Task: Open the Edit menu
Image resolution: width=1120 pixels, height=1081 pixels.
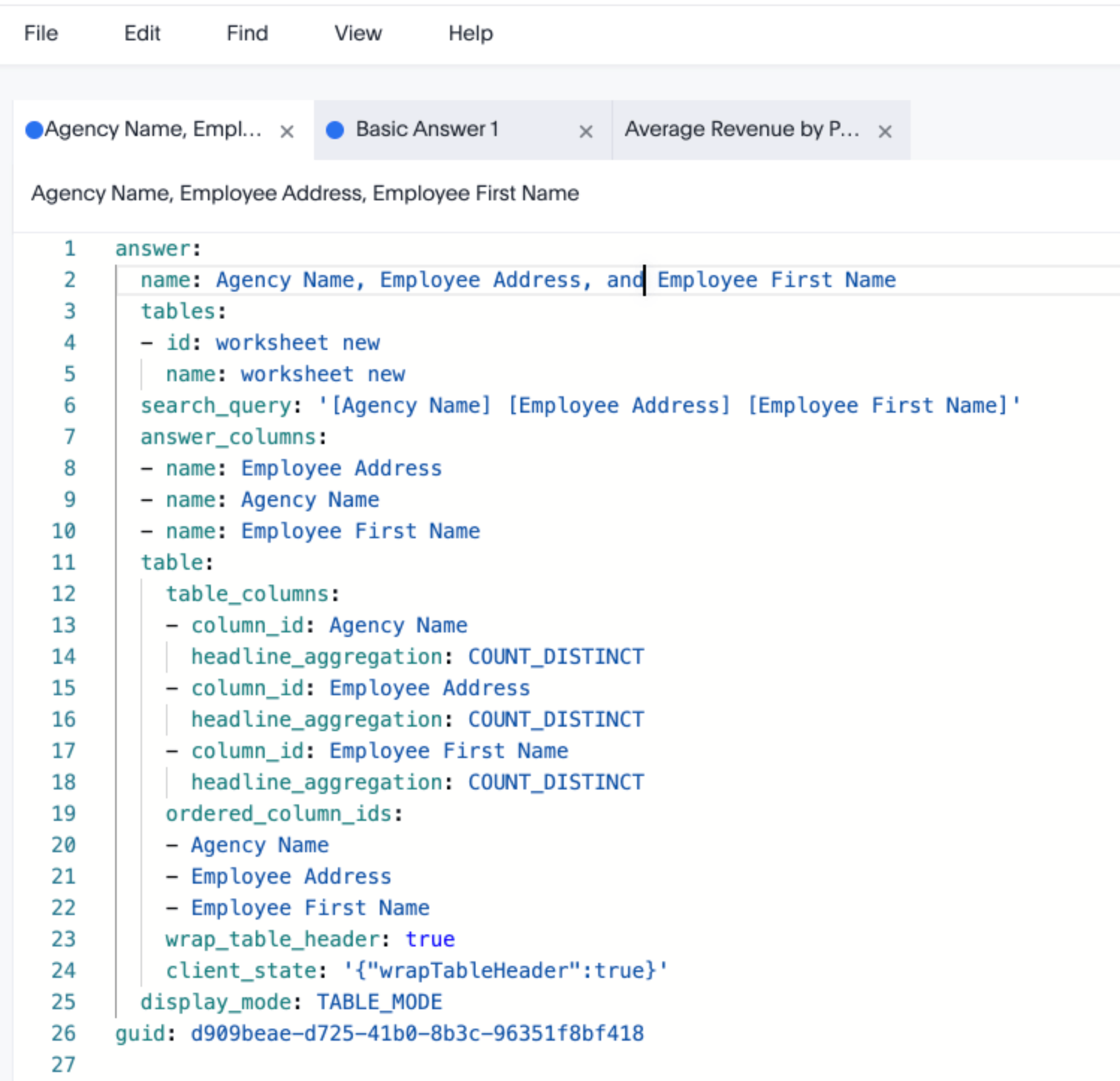Action: [142, 33]
